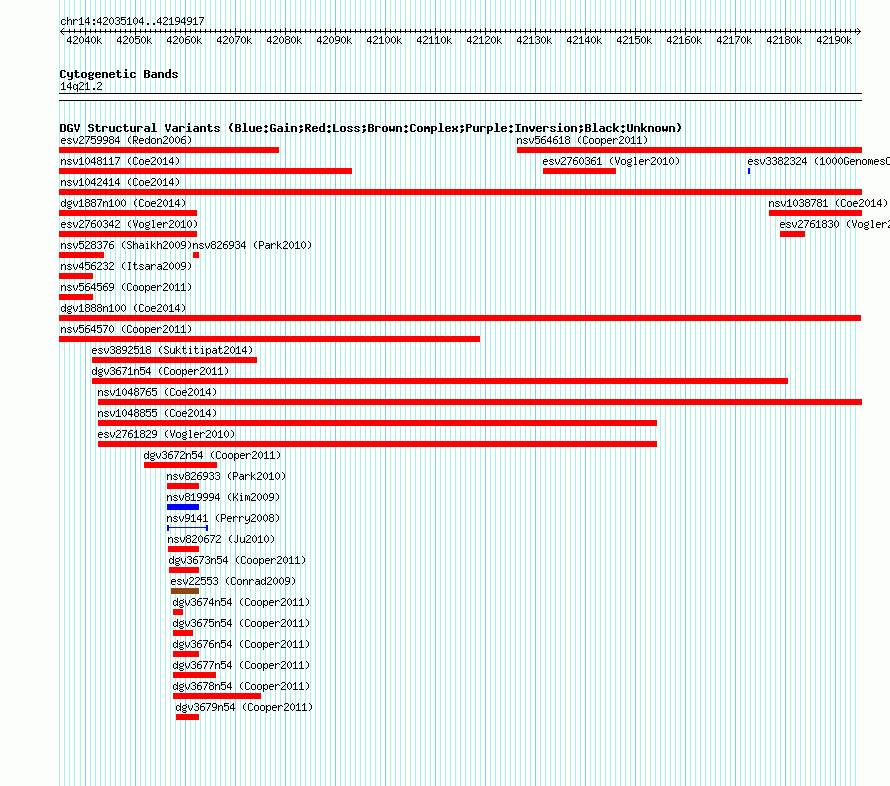Click dgv3671n54 (Cooper2011) label
890x786 pixels.
point(160,371)
